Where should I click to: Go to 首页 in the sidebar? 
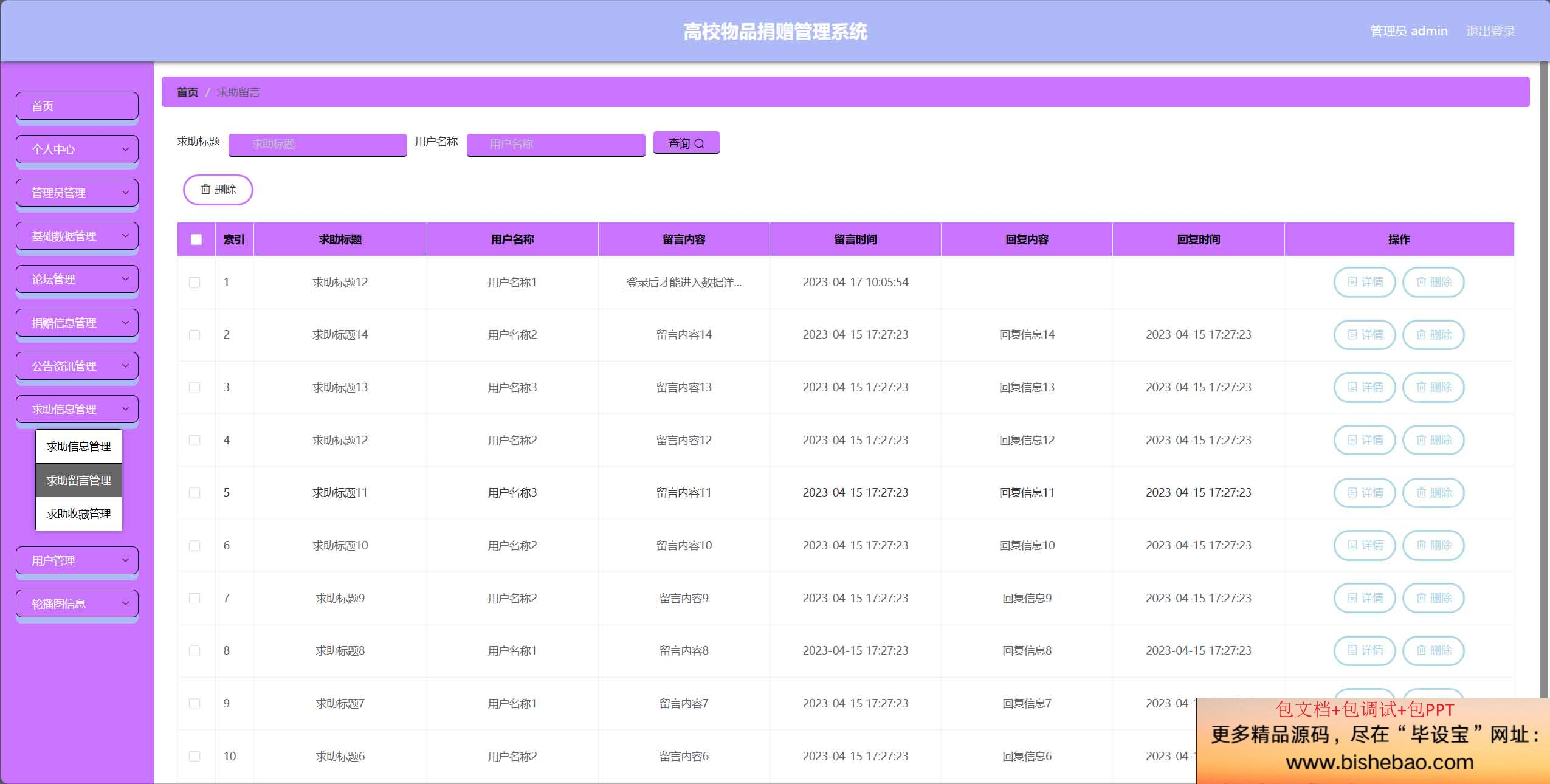click(x=77, y=106)
